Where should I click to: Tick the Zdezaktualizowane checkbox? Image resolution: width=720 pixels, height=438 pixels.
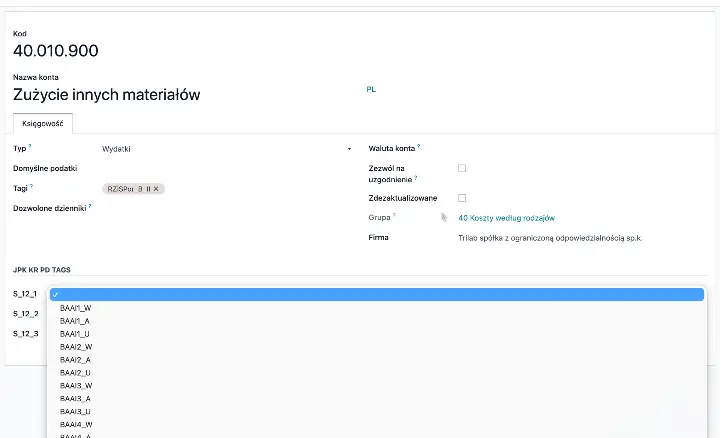pos(462,198)
